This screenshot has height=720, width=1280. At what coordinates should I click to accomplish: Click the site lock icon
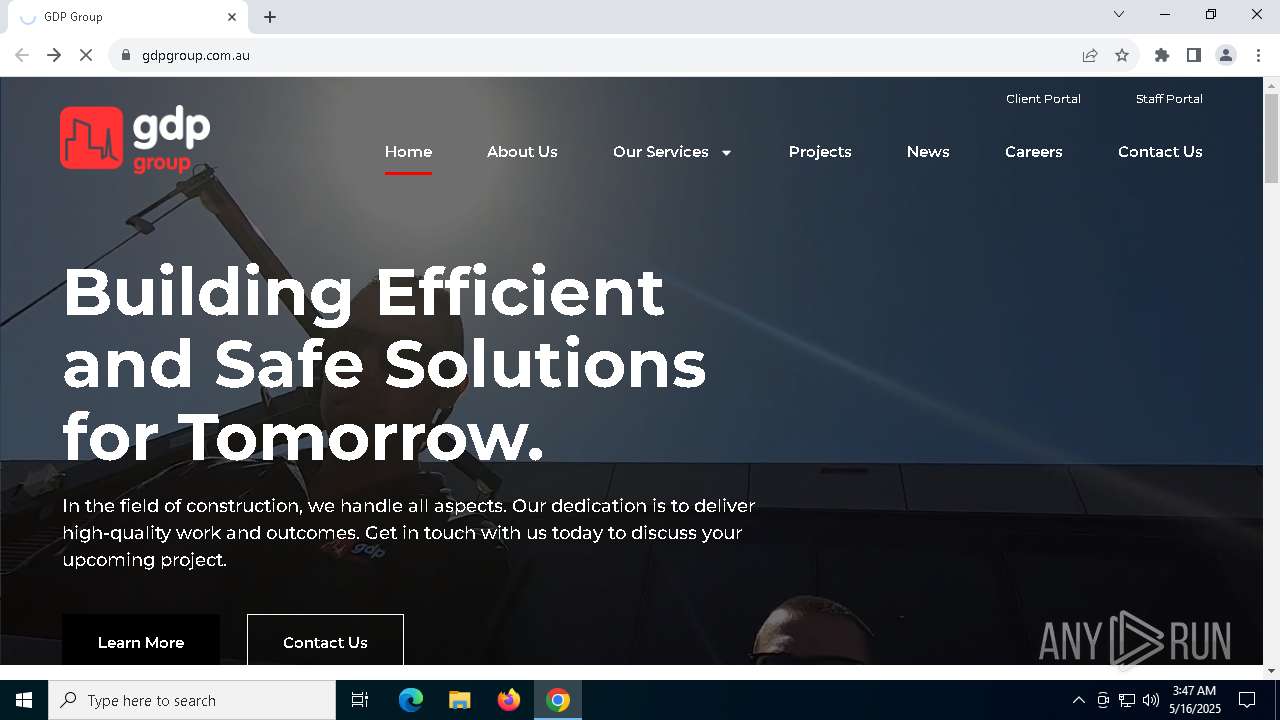click(x=126, y=55)
